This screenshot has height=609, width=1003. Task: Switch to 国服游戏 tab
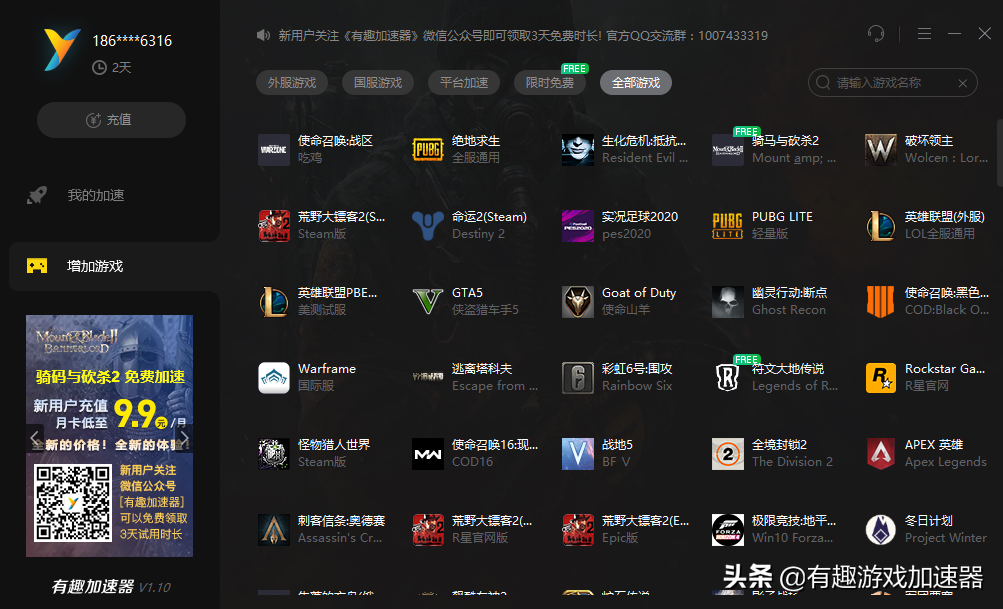tap(378, 83)
